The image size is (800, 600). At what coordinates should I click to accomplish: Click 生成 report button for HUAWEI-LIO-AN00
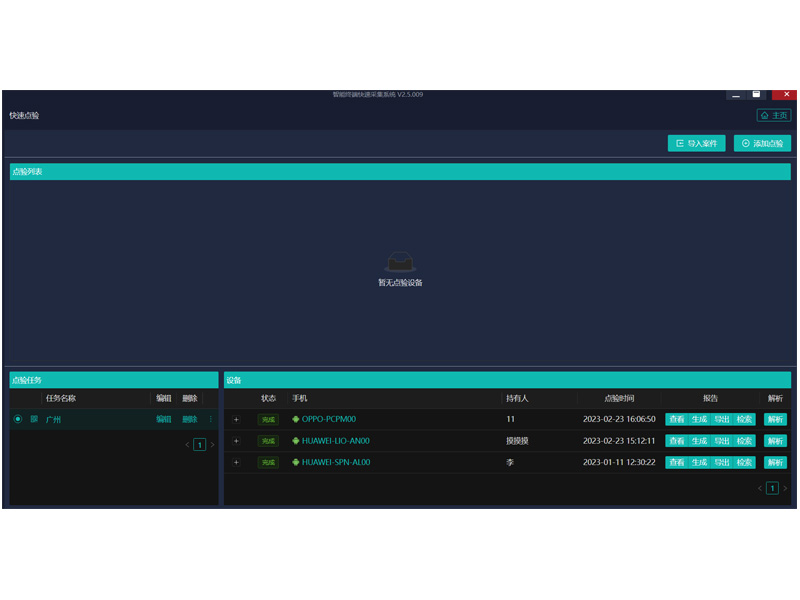699,441
